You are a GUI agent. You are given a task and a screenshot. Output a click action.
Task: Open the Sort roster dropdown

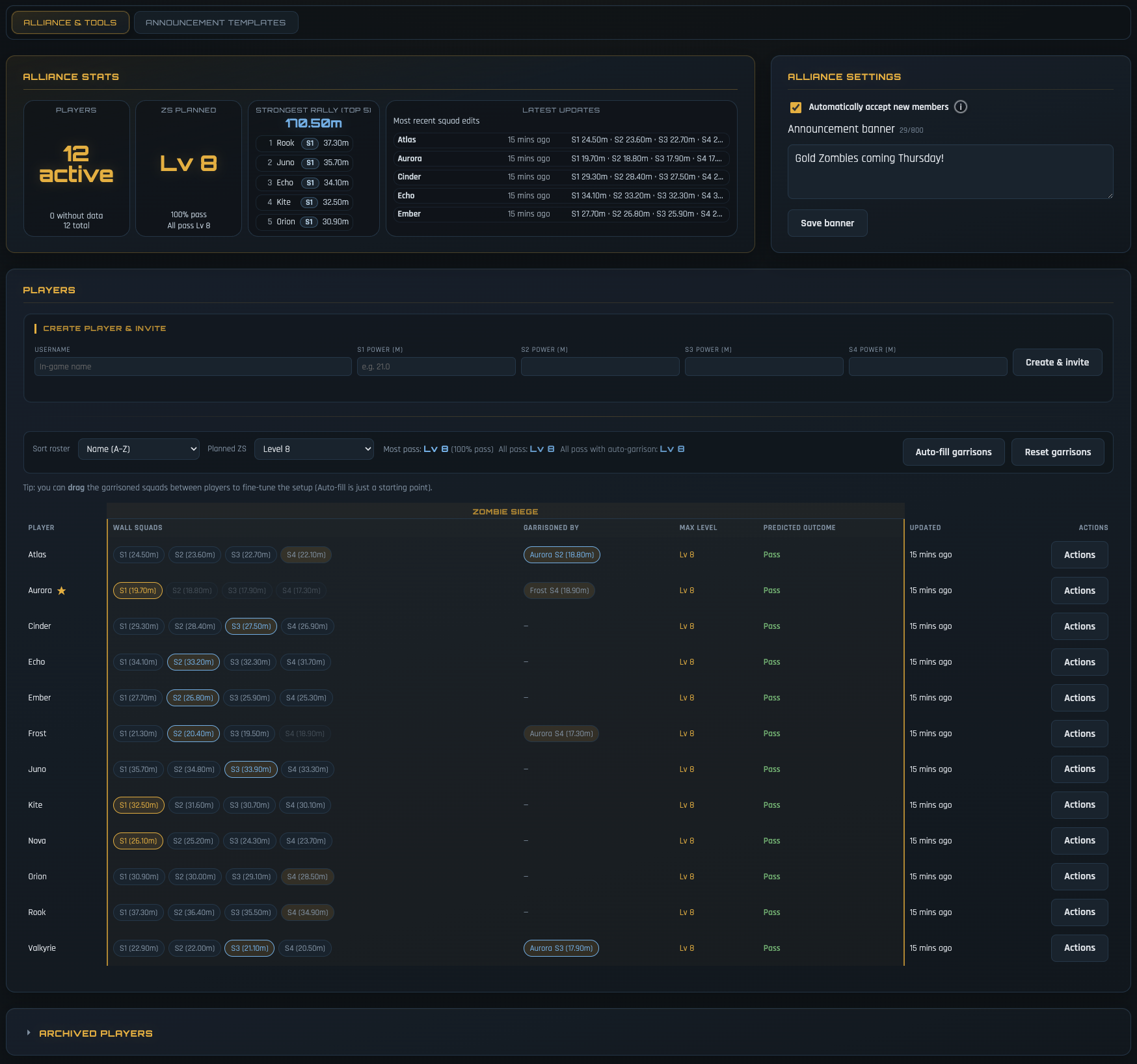pos(139,449)
